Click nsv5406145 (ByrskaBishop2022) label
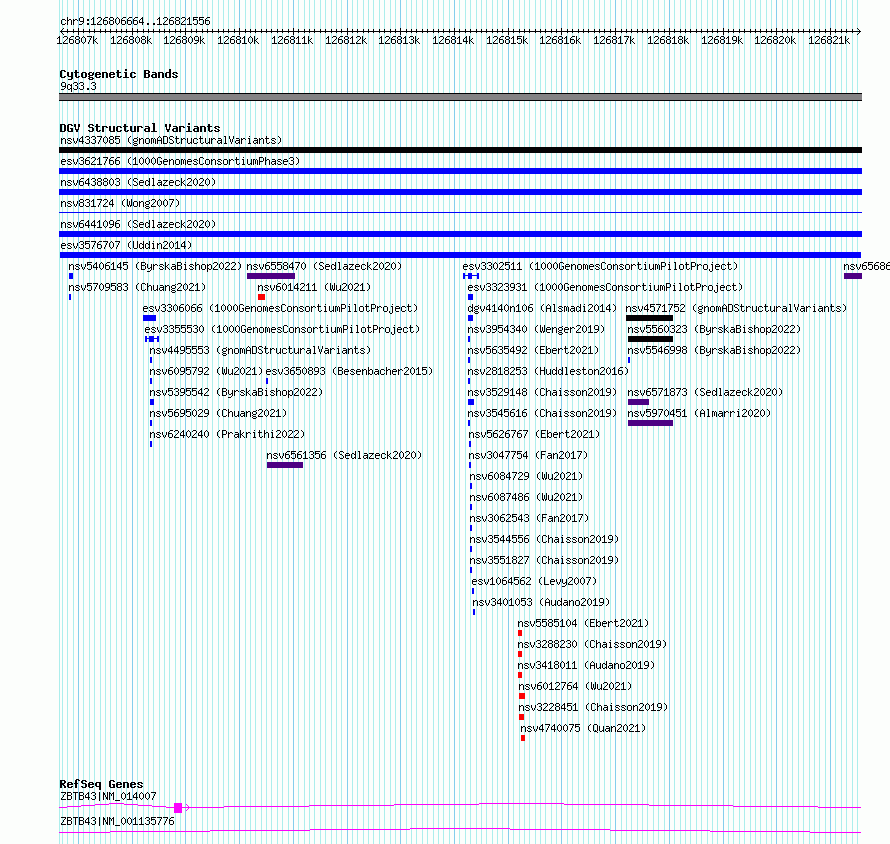 pyautogui.click(x=155, y=266)
